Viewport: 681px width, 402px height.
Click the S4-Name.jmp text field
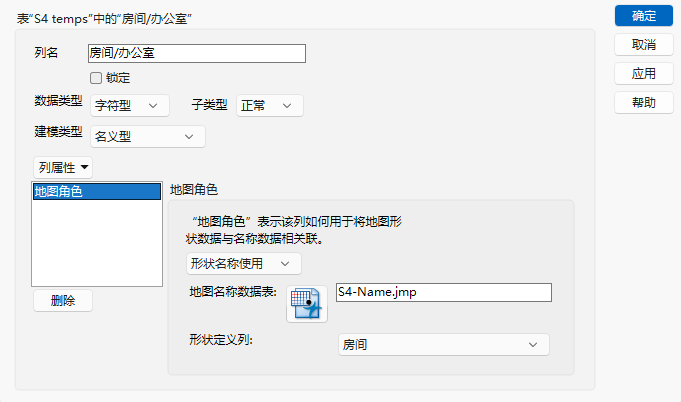pos(444,292)
